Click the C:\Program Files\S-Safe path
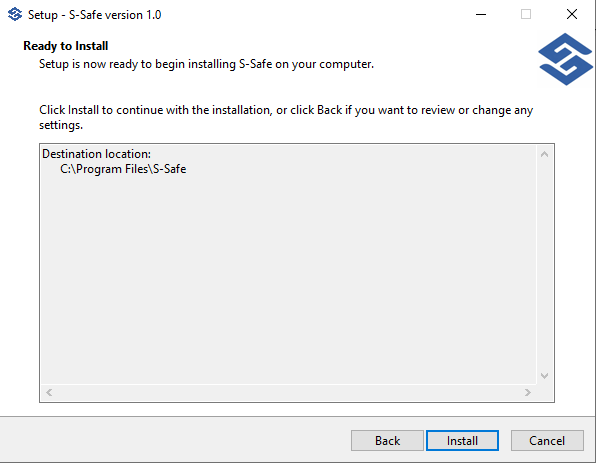Screen dimensions: 596x463 point(123,169)
